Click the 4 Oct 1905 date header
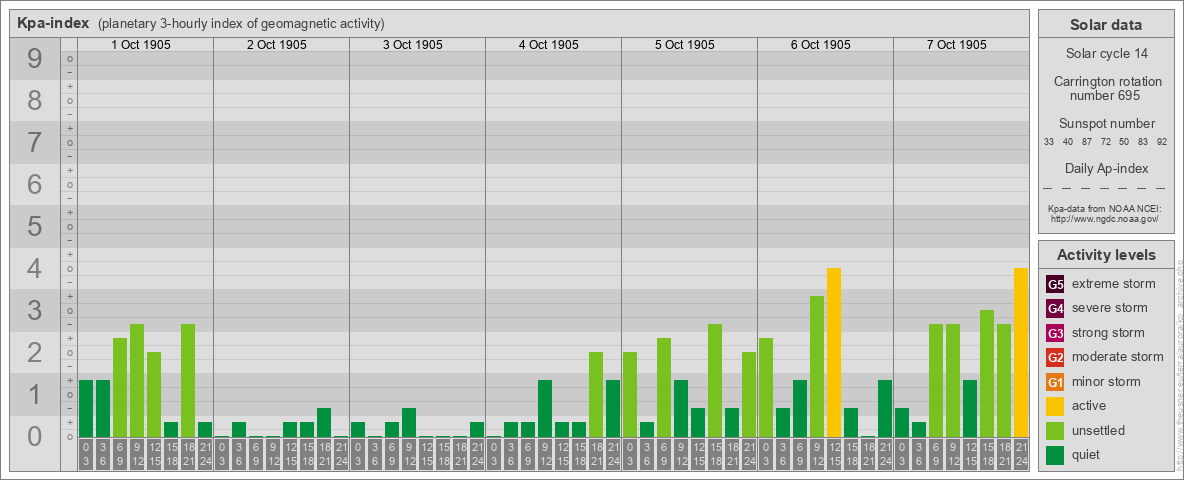This screenshot has height=480, width=1184. pos(549,45)
